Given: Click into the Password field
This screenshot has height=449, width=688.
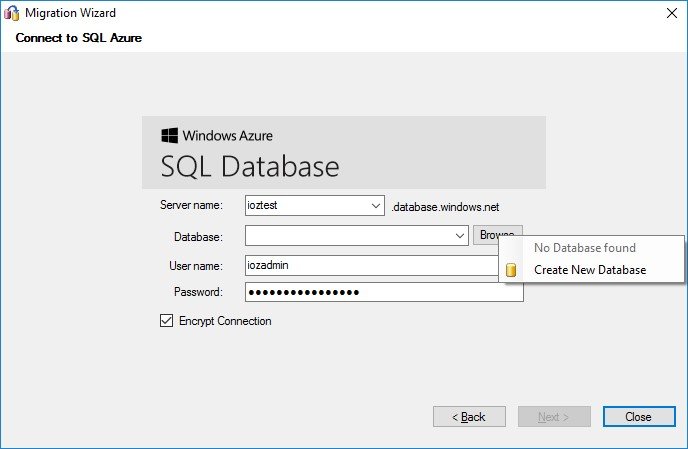Looking at the screenshot, I should click(x=384, y=292).
